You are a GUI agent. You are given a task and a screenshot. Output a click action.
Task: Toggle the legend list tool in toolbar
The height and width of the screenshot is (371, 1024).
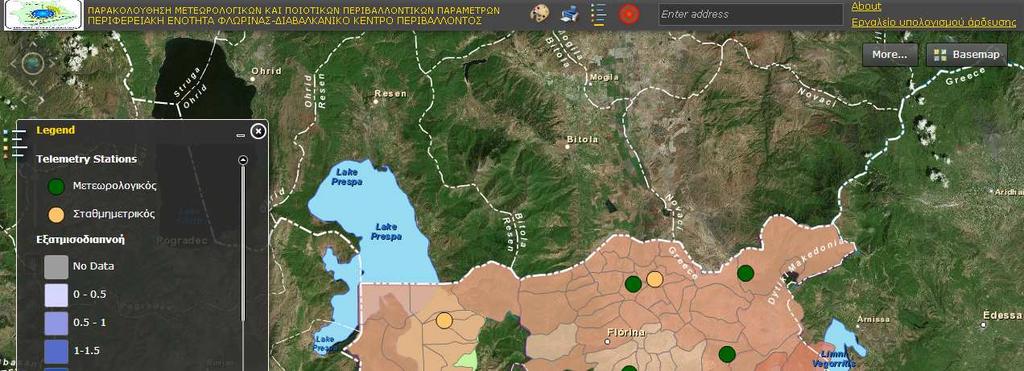coord(598,14)
